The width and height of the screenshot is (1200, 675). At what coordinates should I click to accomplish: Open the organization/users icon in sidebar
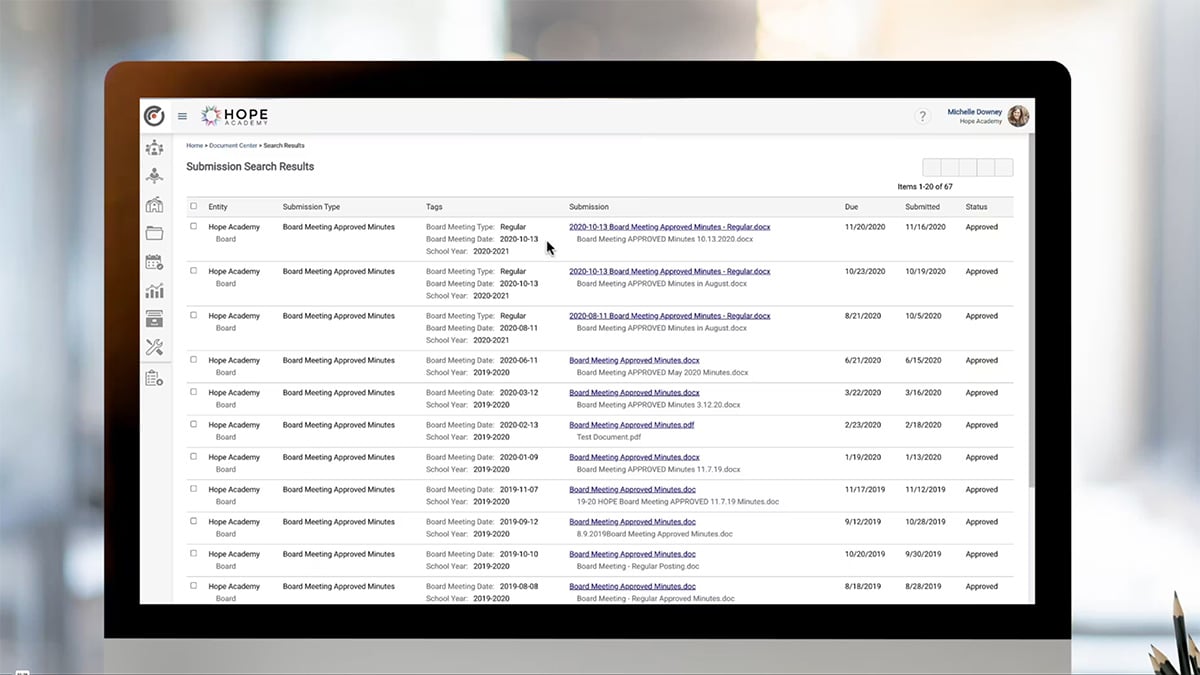(155, 146)
